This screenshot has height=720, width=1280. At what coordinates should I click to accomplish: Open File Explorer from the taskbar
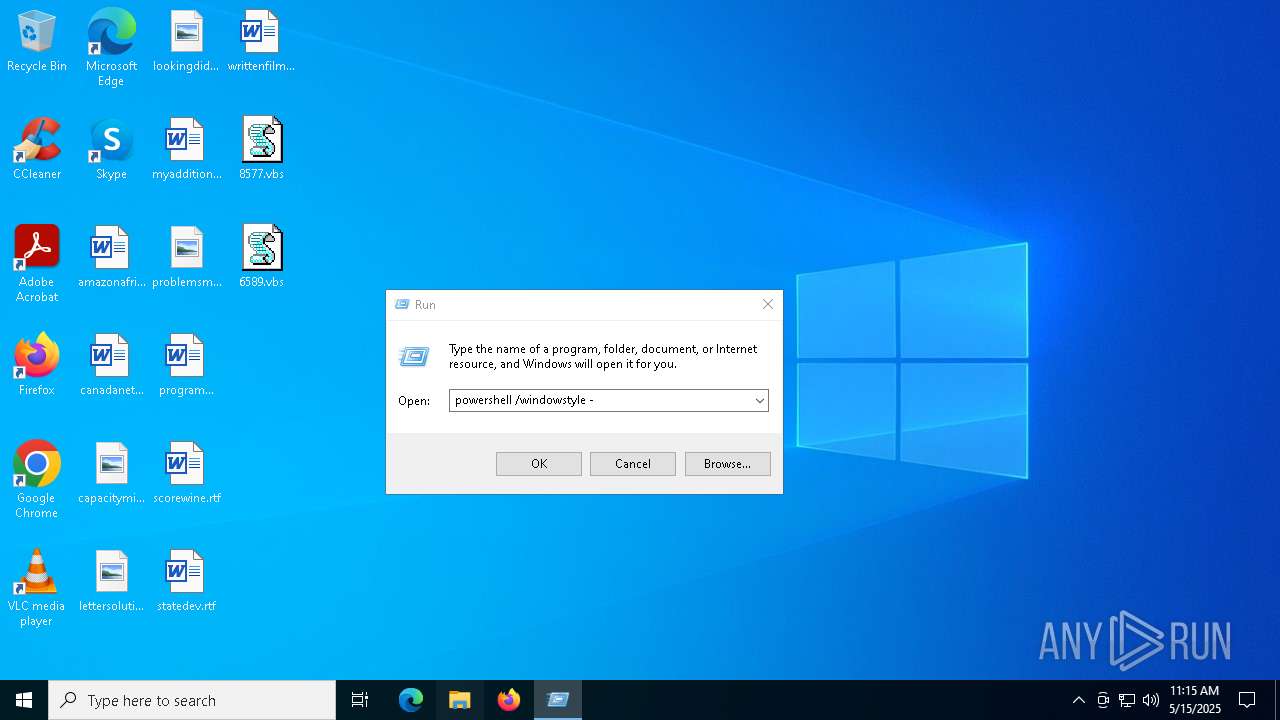[x=460, y=700]
